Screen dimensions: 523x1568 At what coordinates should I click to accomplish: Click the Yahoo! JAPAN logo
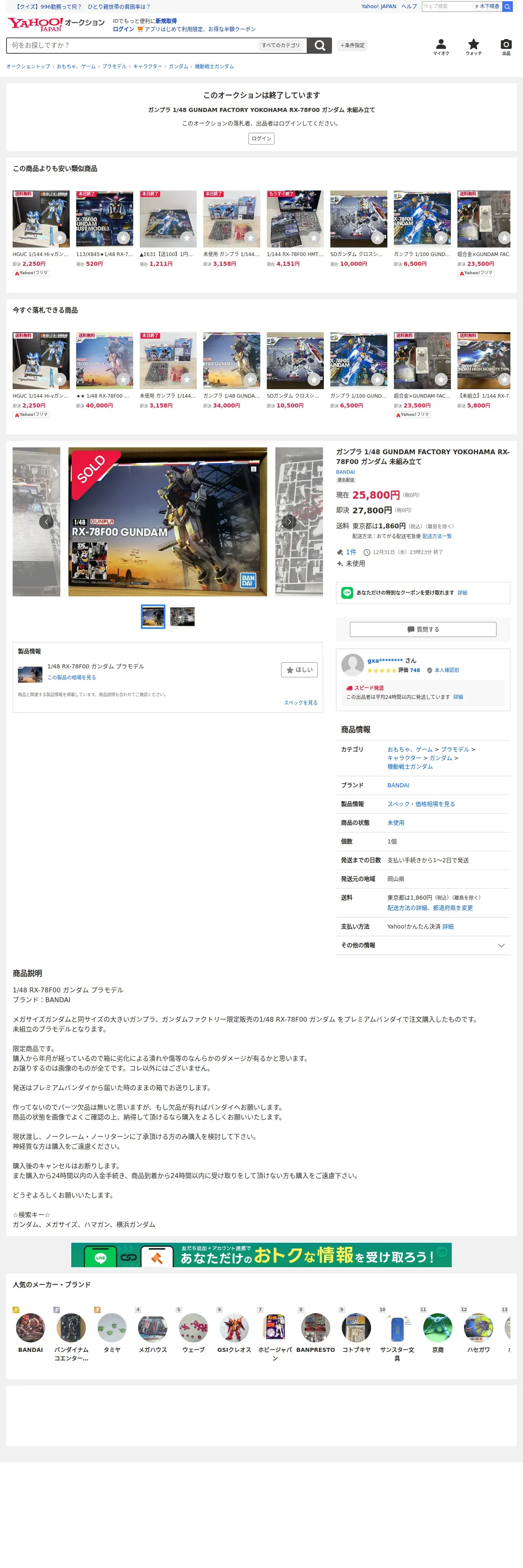coord(35,24)
